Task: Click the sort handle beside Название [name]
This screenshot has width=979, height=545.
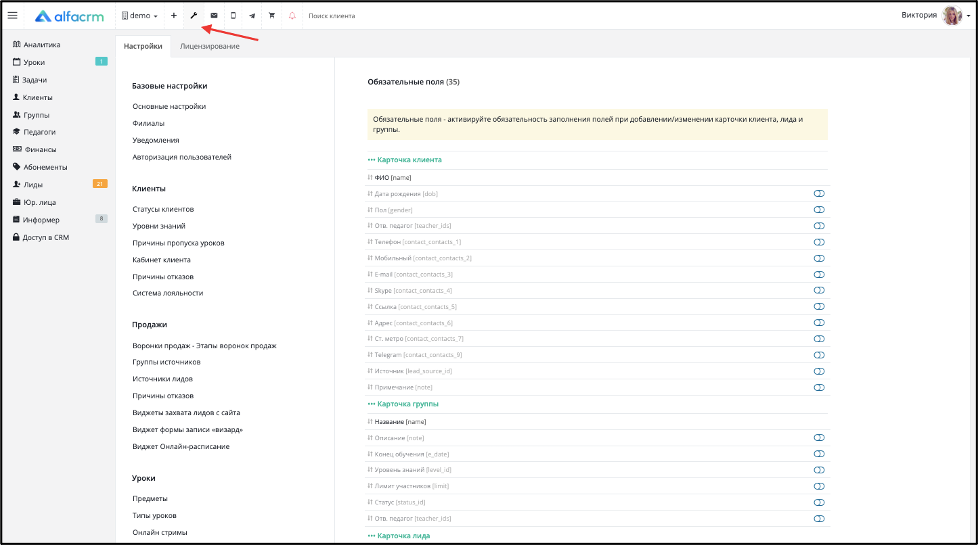Action: pos(370,421)
